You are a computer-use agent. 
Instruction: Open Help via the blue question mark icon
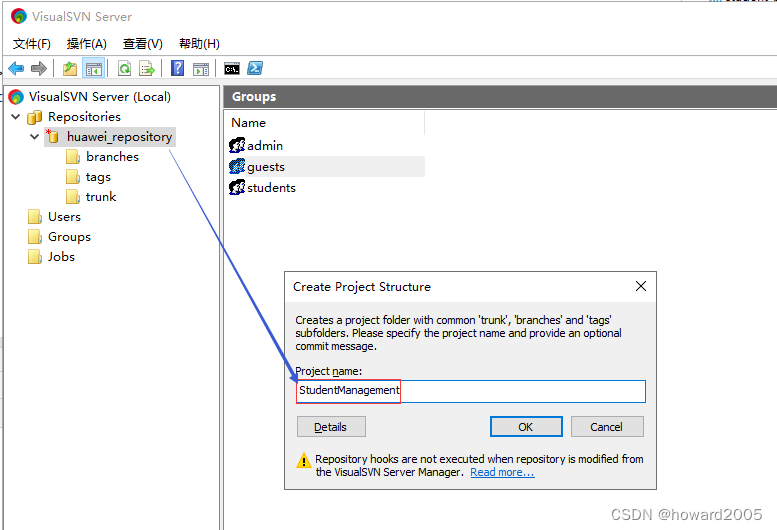point(177,68)
